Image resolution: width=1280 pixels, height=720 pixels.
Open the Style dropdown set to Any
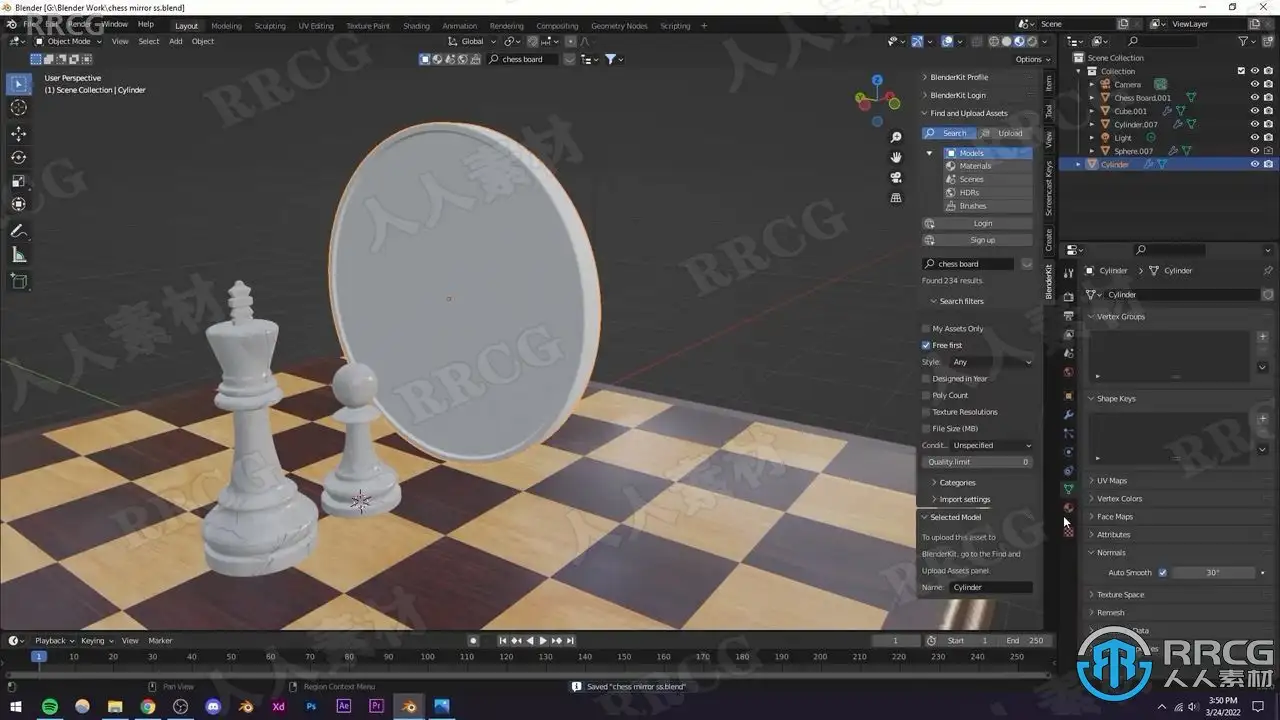991,362
